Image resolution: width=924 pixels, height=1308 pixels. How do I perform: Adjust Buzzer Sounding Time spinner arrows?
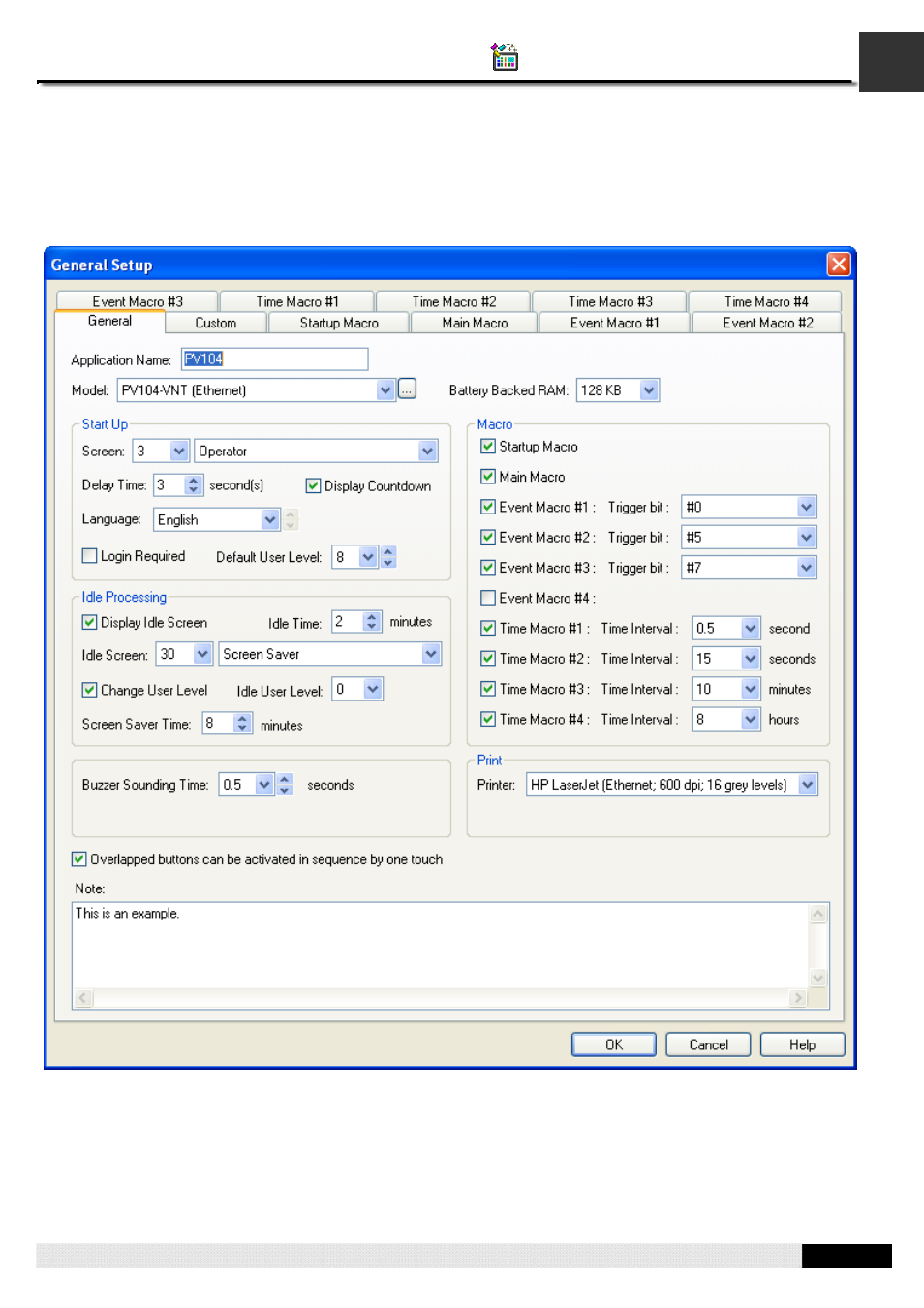click(285, 784)
